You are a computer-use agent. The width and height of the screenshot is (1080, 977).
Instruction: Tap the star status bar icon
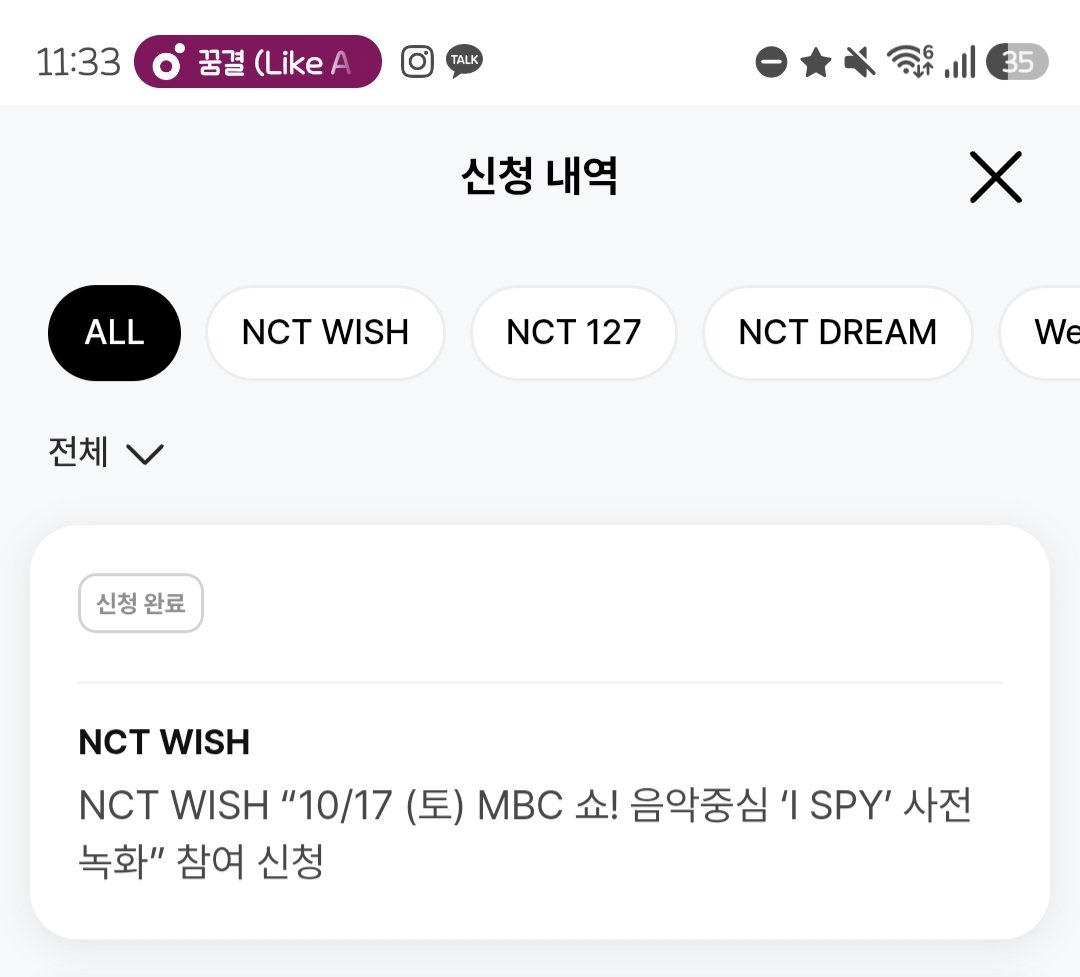[x=816, y=62]
